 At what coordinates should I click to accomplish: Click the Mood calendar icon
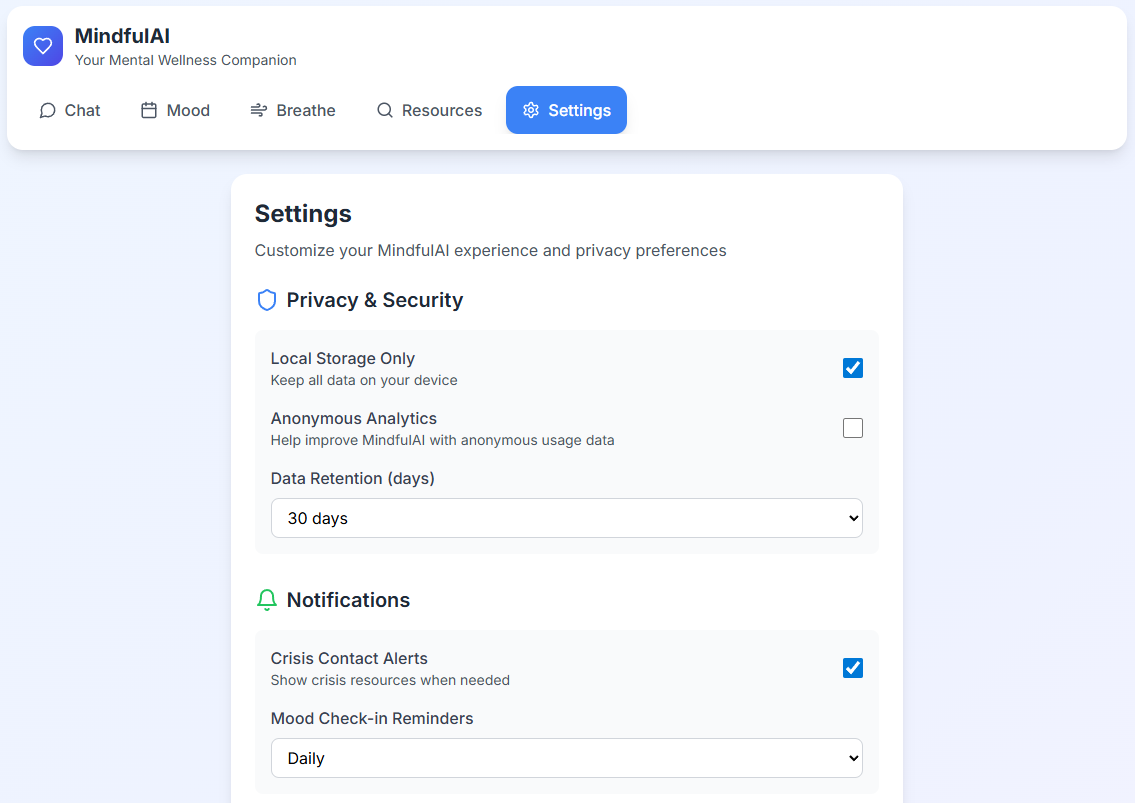click(x=149, y=110)
